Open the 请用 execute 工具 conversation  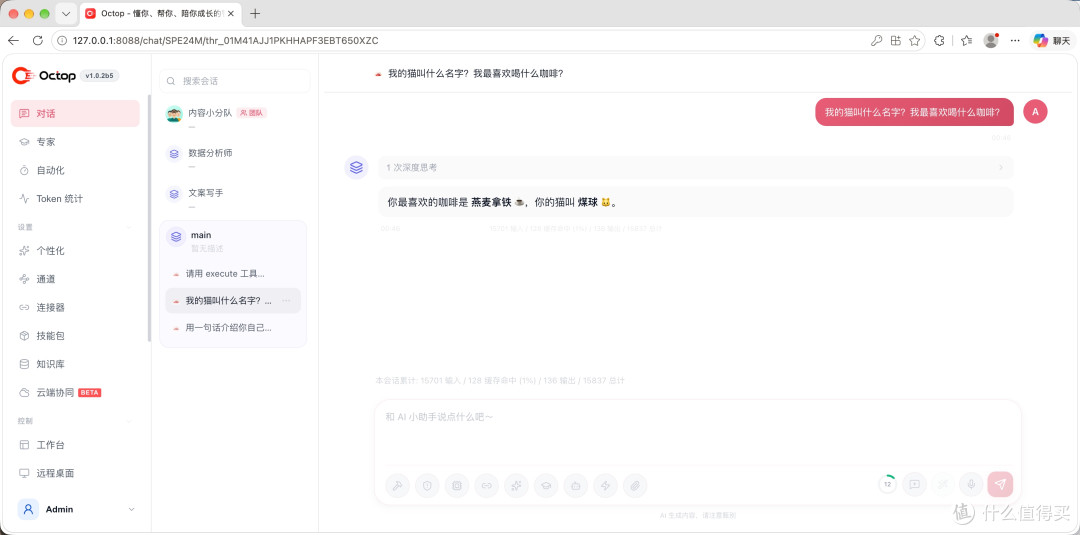pyautogui.click(x=233, y=273)
